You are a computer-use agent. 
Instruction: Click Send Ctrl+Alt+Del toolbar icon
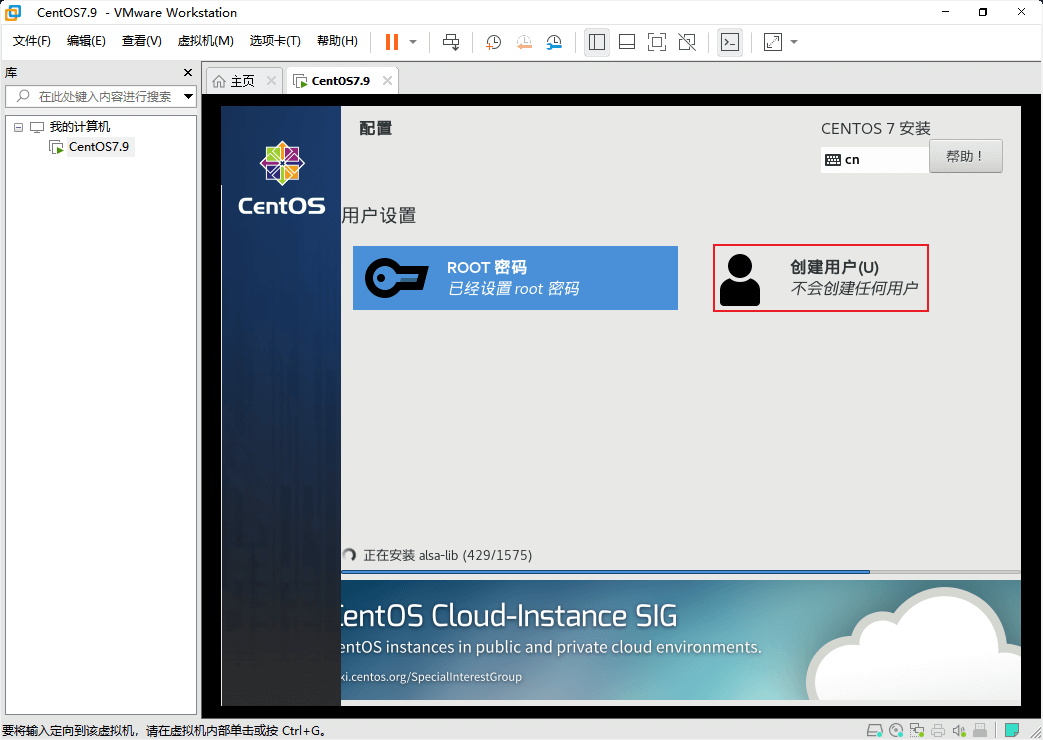[x=451, y=42]
